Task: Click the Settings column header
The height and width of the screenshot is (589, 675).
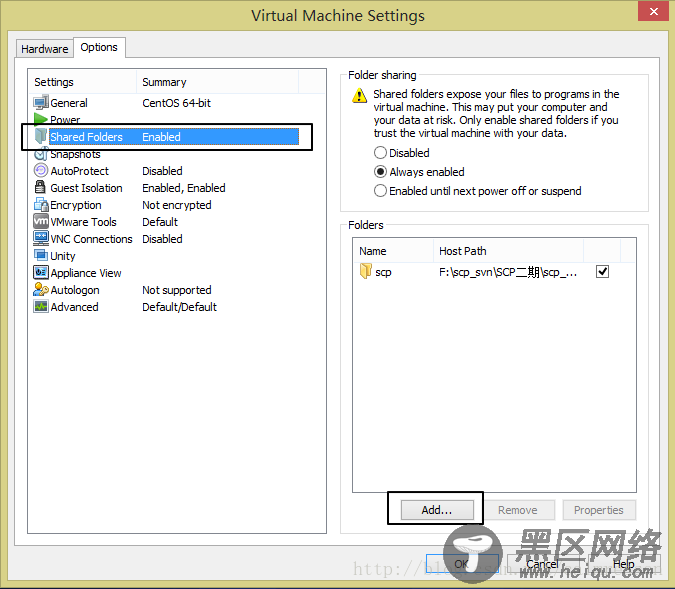Action: pyautogui.click(x=83, y=82)
